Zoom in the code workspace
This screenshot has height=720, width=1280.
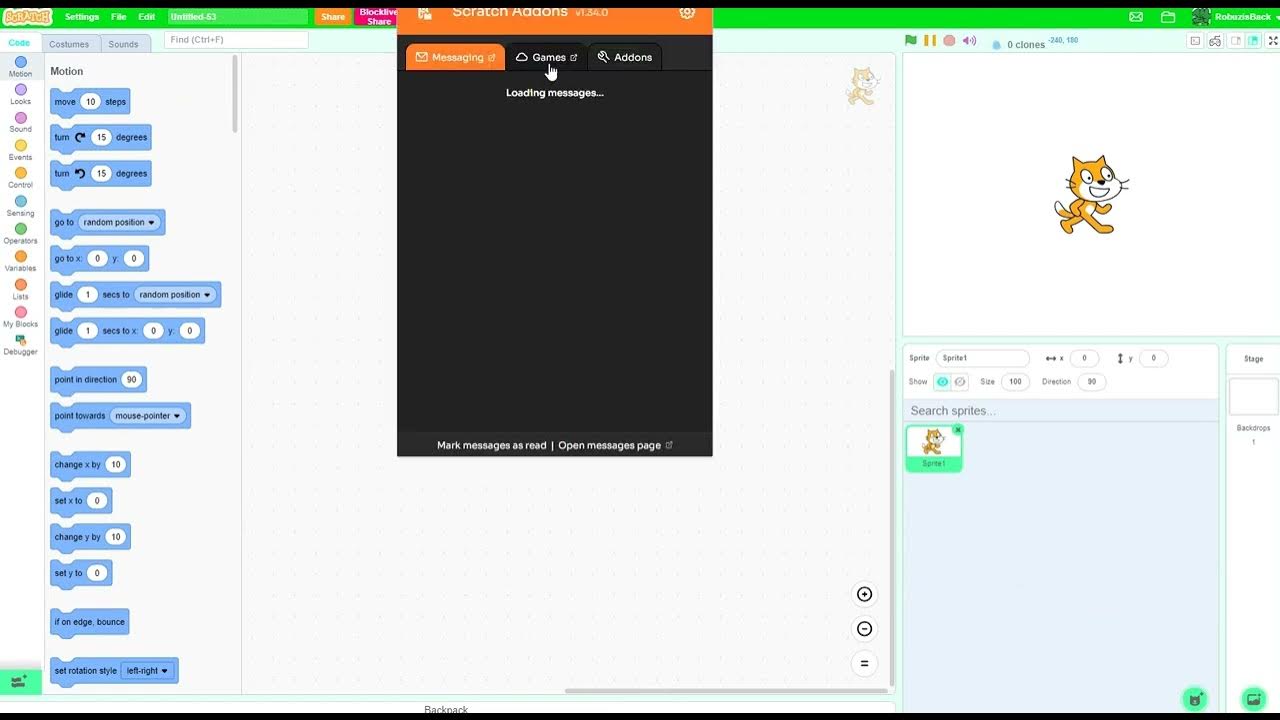865,594
